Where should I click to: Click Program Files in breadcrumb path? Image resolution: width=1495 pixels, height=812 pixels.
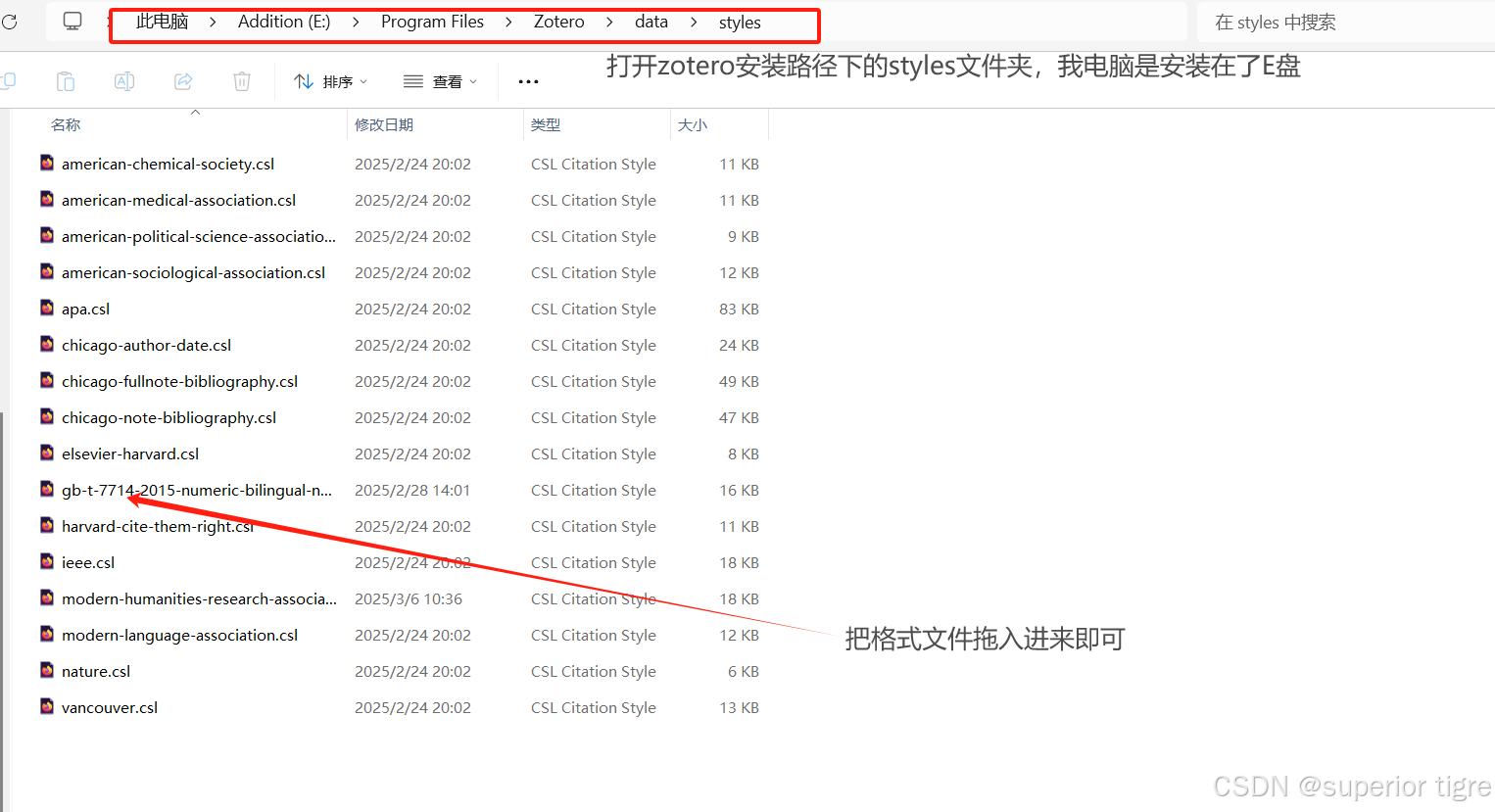432,22
